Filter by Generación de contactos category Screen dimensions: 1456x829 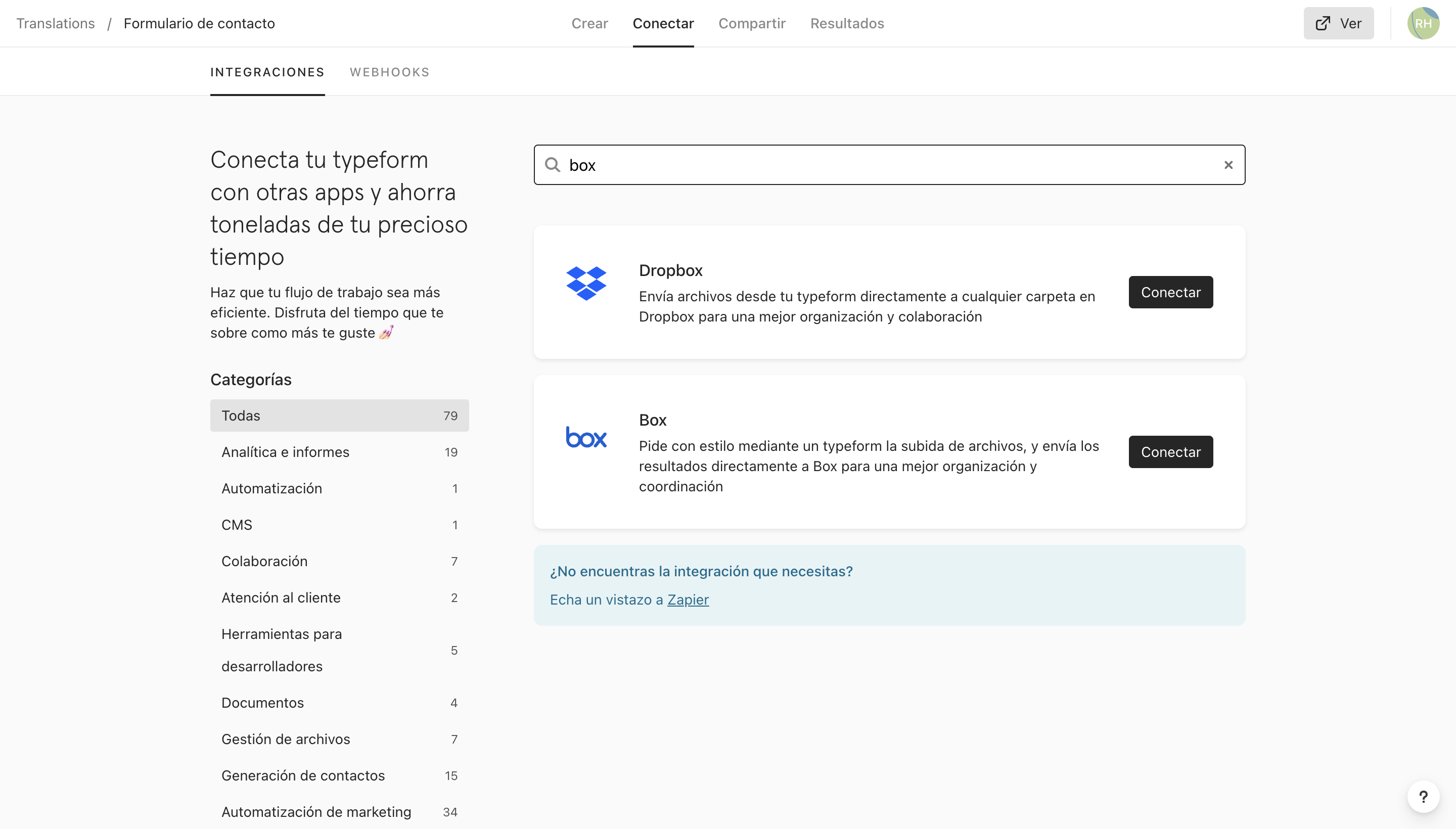(x=339, y=775)
